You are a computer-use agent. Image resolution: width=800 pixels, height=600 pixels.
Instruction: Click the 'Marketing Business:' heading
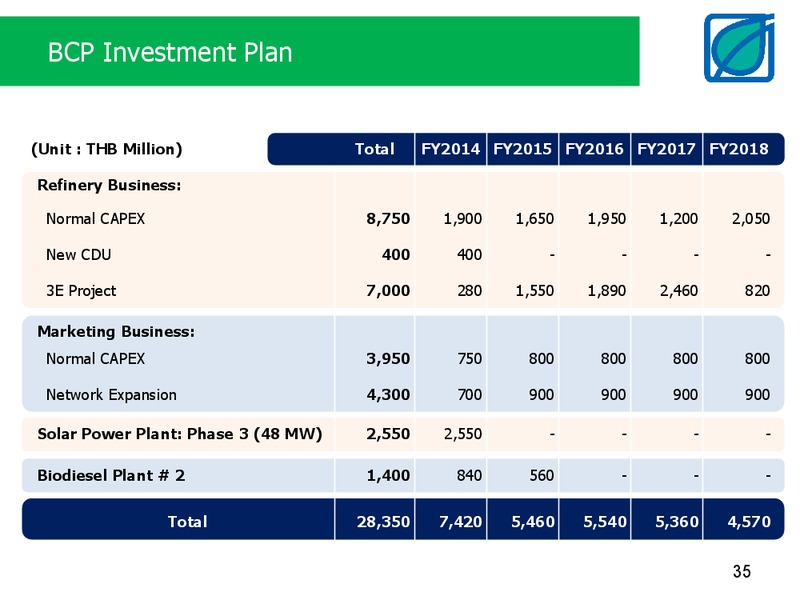pos(116,332)
